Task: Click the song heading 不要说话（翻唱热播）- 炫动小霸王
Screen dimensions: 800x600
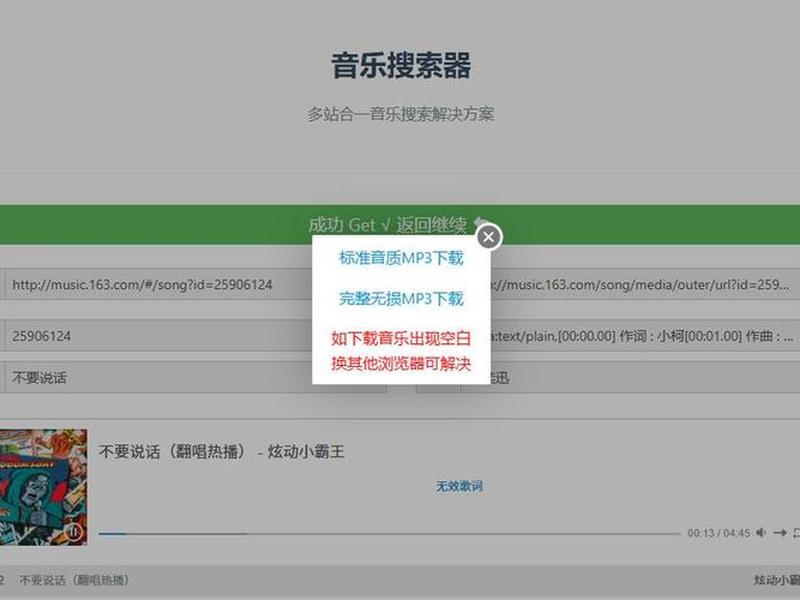Action: pos(222,452)
